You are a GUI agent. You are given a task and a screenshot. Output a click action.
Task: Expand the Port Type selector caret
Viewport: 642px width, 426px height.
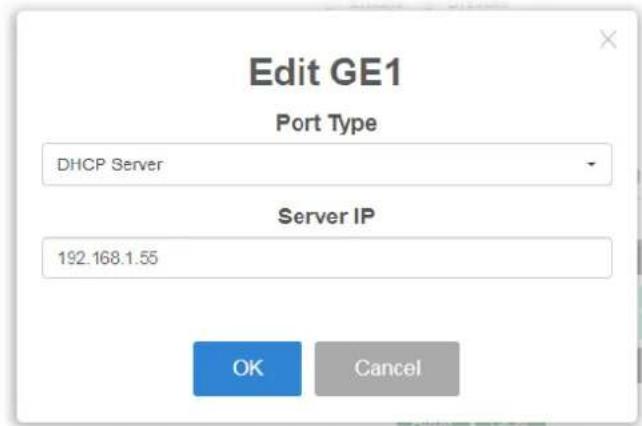(x=591, y=164)
